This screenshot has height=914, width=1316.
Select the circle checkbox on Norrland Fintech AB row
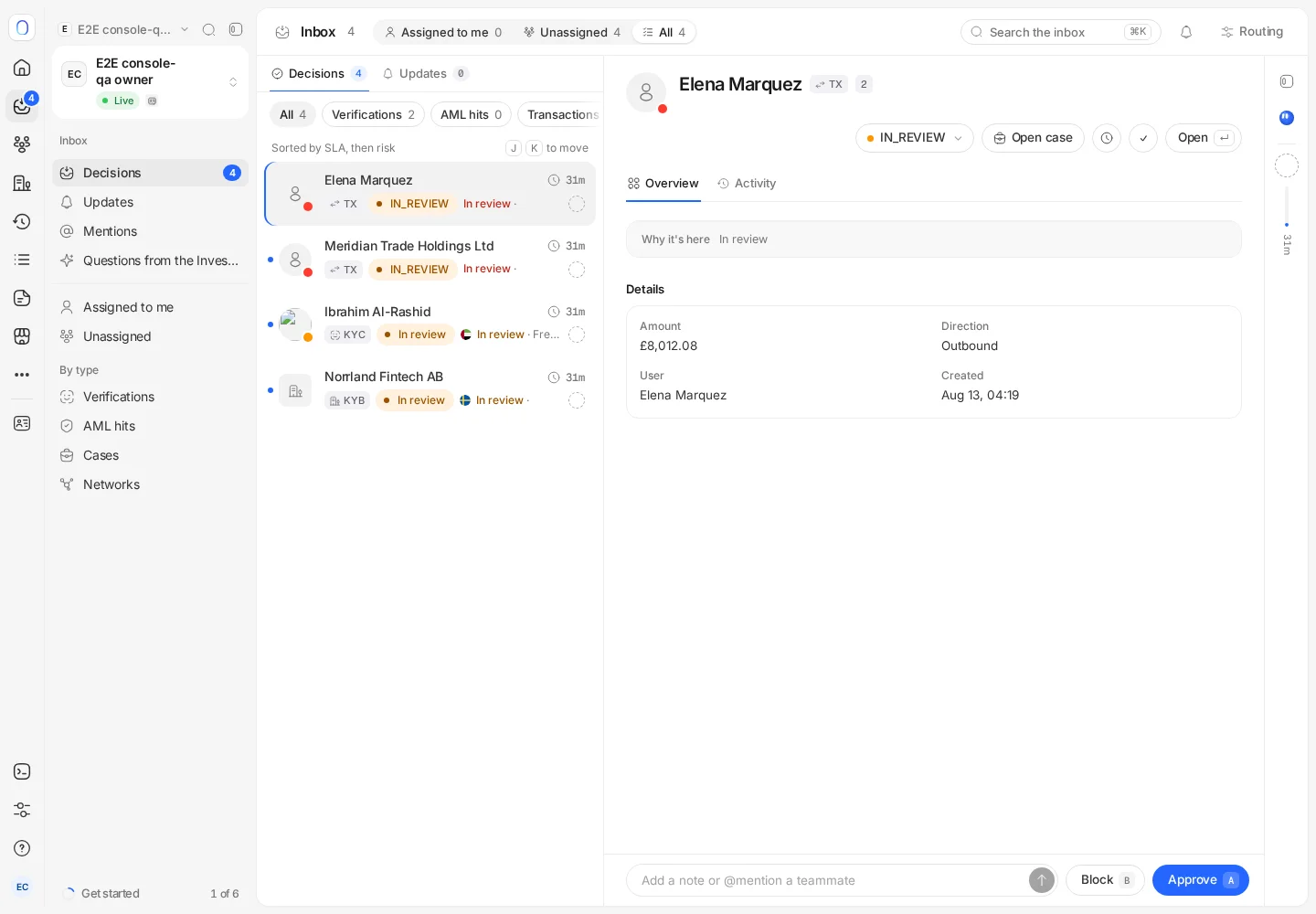point(577,400)
